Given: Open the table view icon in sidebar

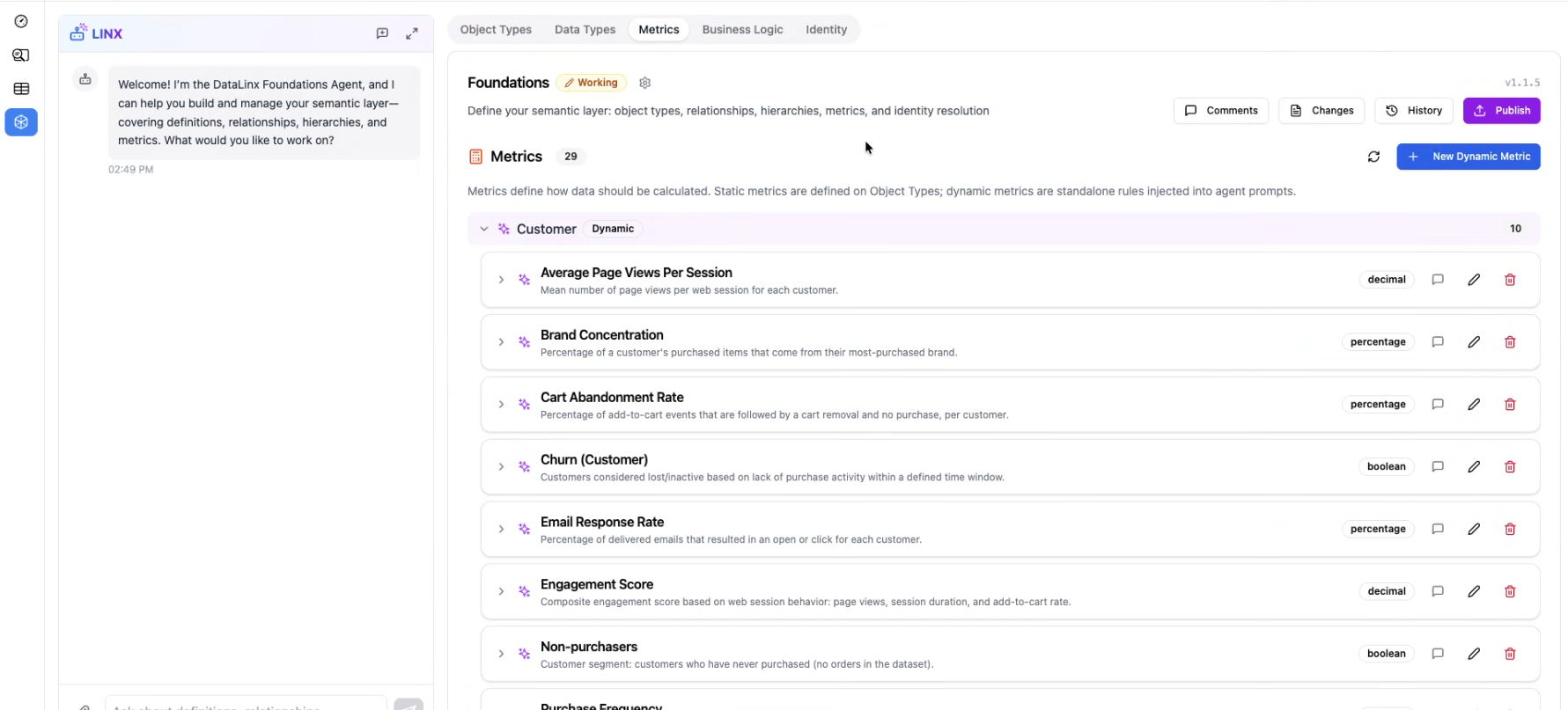Looking at the screenshot, I should pyautogui.click(x=21, y=89).
